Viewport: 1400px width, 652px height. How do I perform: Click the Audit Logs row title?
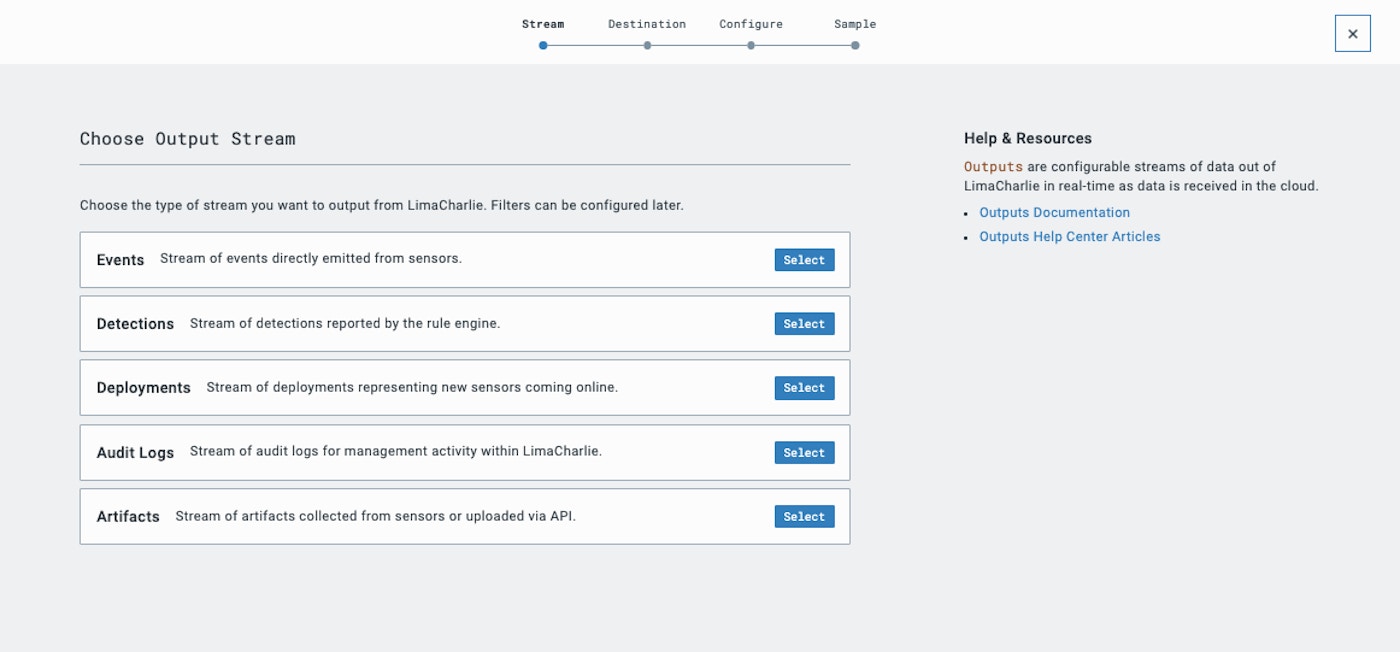[x=135, y=453]
